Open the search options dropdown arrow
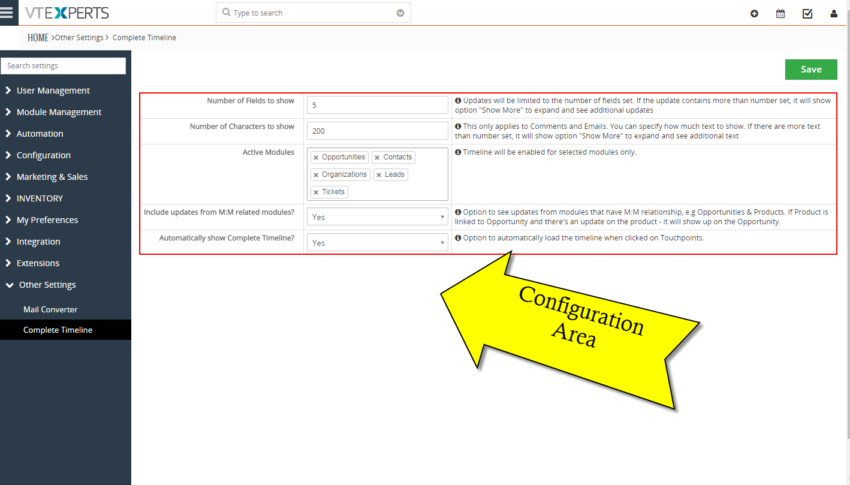 pos(400,12)
